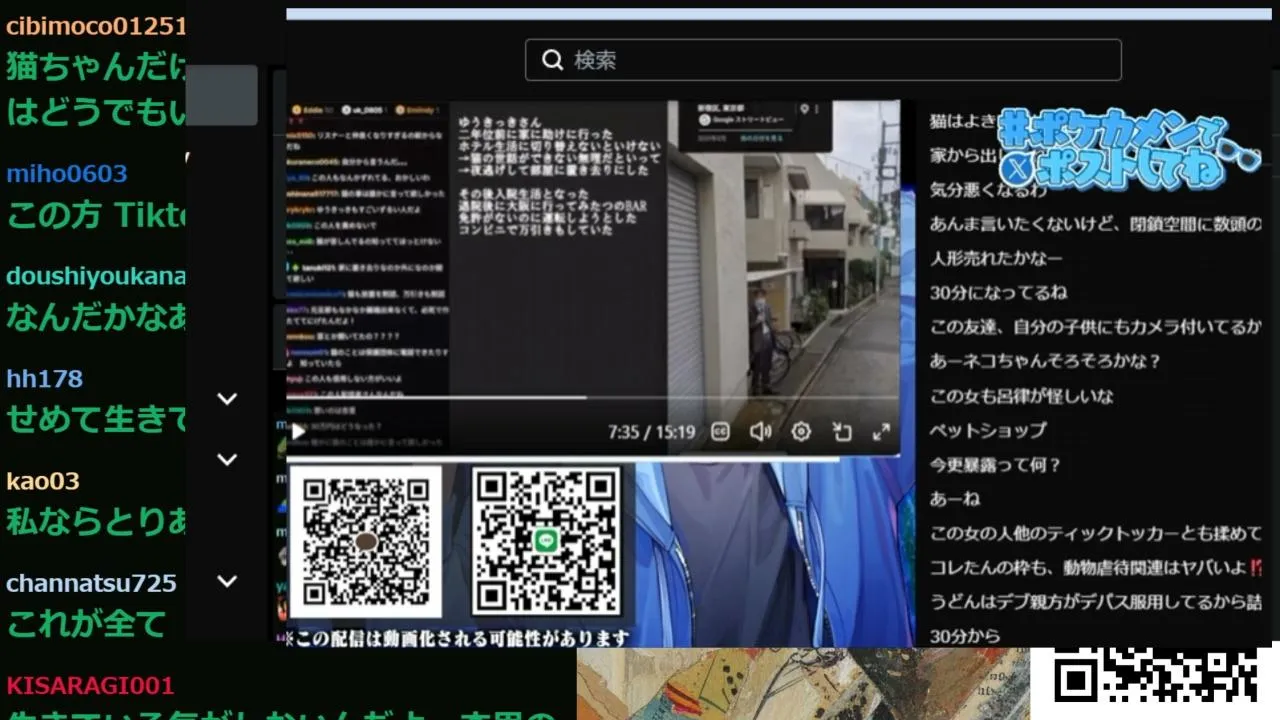Select the comment starting あんま言いたくないけど
This screenshot has height=720, width=1280.
click(x=1095, y=224)
